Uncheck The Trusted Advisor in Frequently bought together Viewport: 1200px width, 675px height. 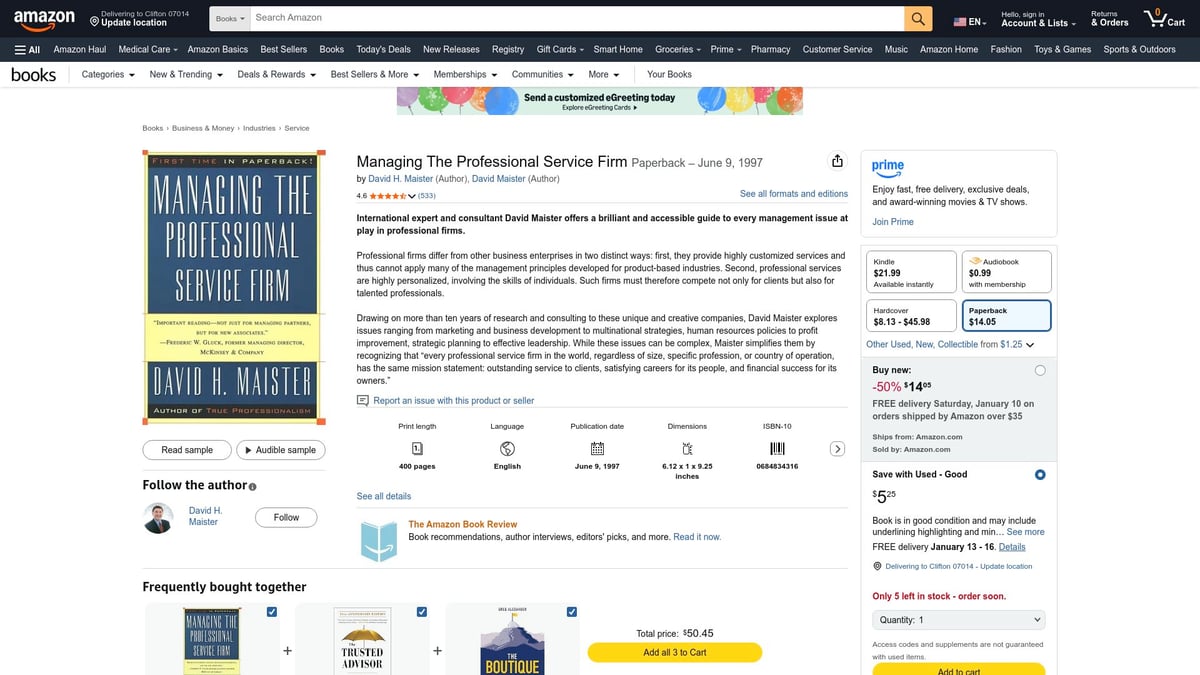[x=421, y=611]
